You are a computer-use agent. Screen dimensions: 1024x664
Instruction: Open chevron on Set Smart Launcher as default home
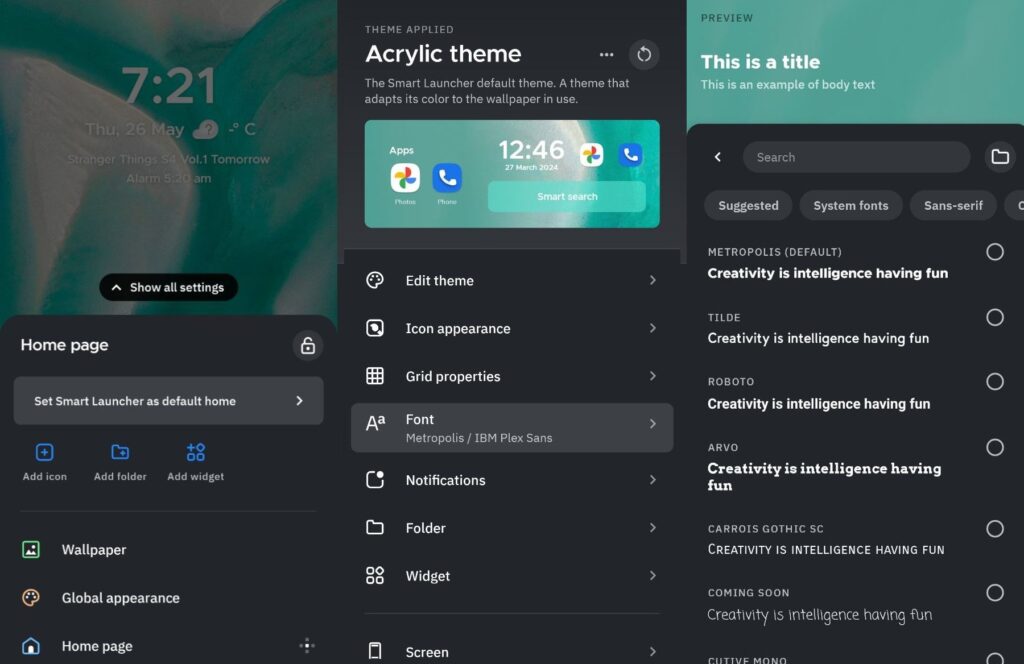[x=300, y=401]
